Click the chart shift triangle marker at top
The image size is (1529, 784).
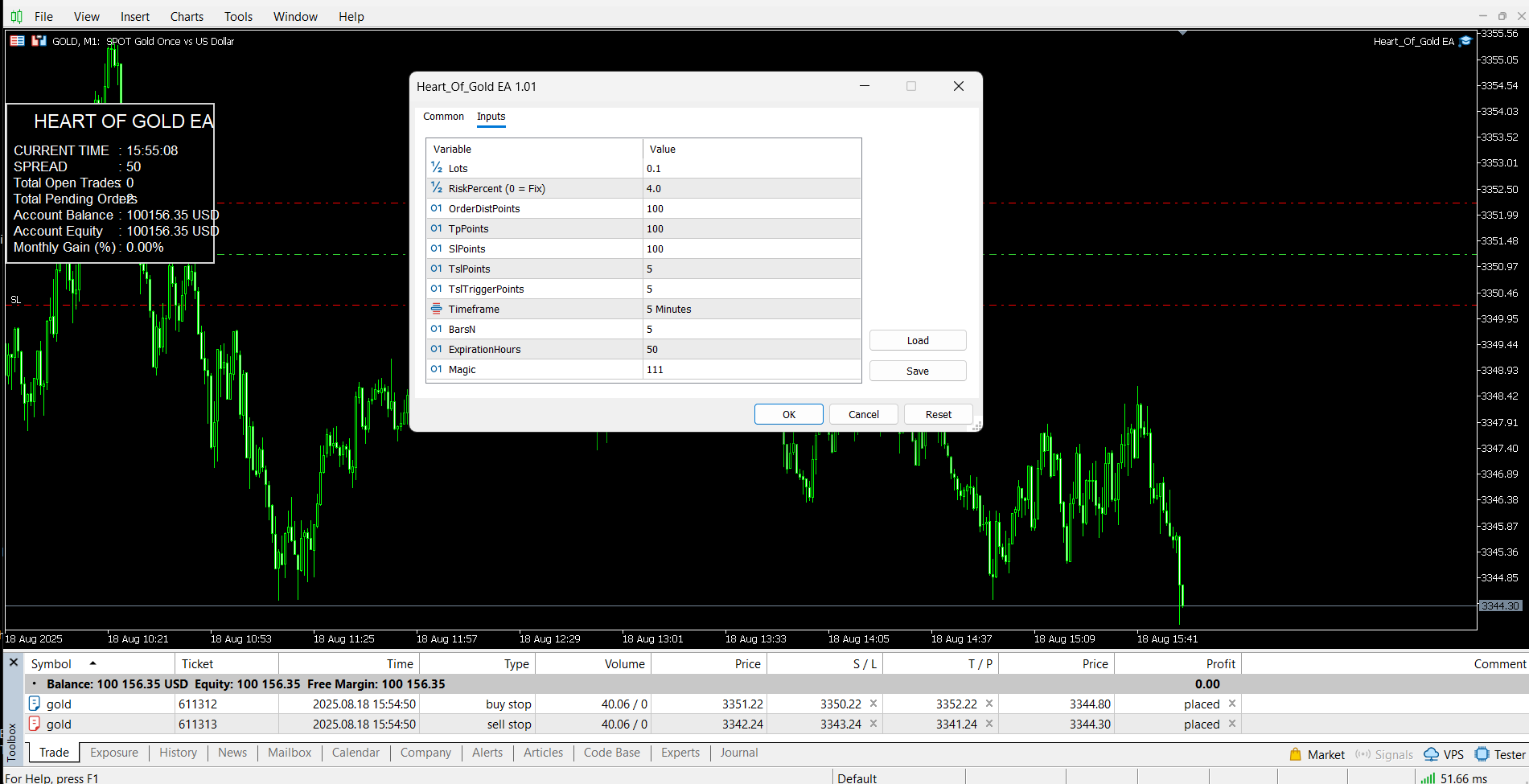[1182, 33]
